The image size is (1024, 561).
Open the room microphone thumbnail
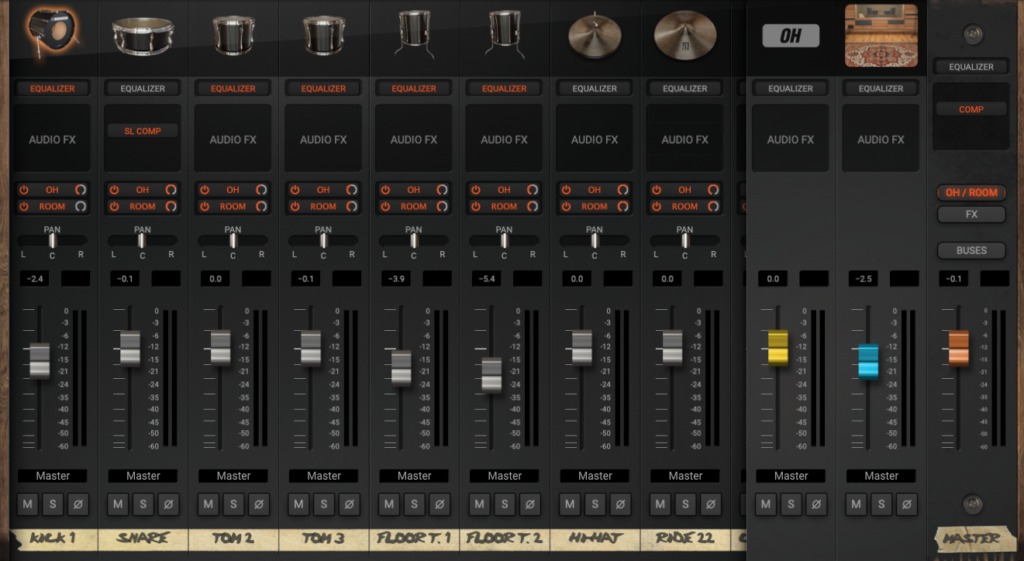point(881,35)
